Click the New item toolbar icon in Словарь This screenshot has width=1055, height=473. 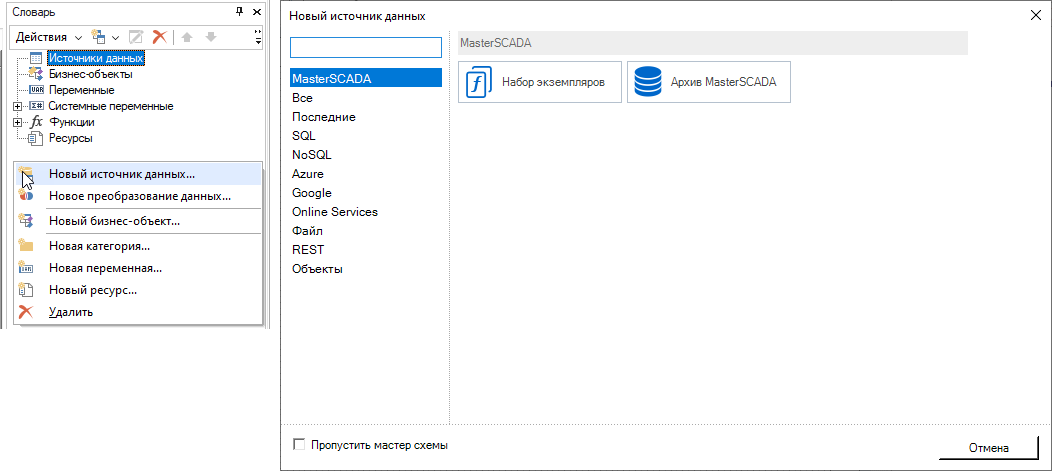[99, 37]
